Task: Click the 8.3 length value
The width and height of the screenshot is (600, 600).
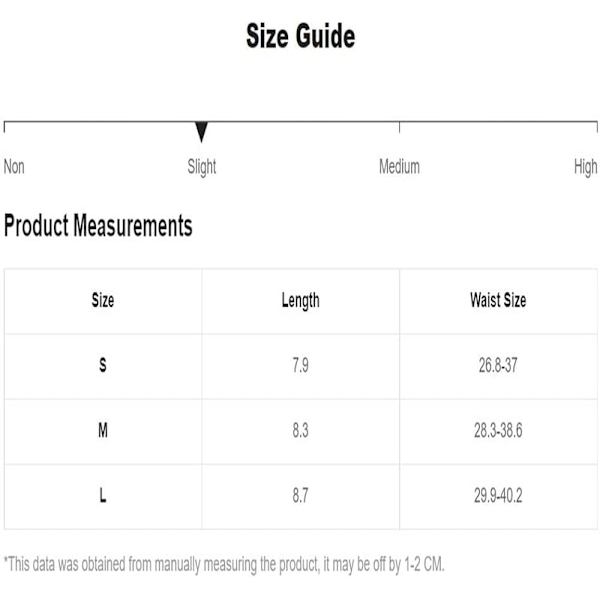Action: click(300, 430)
